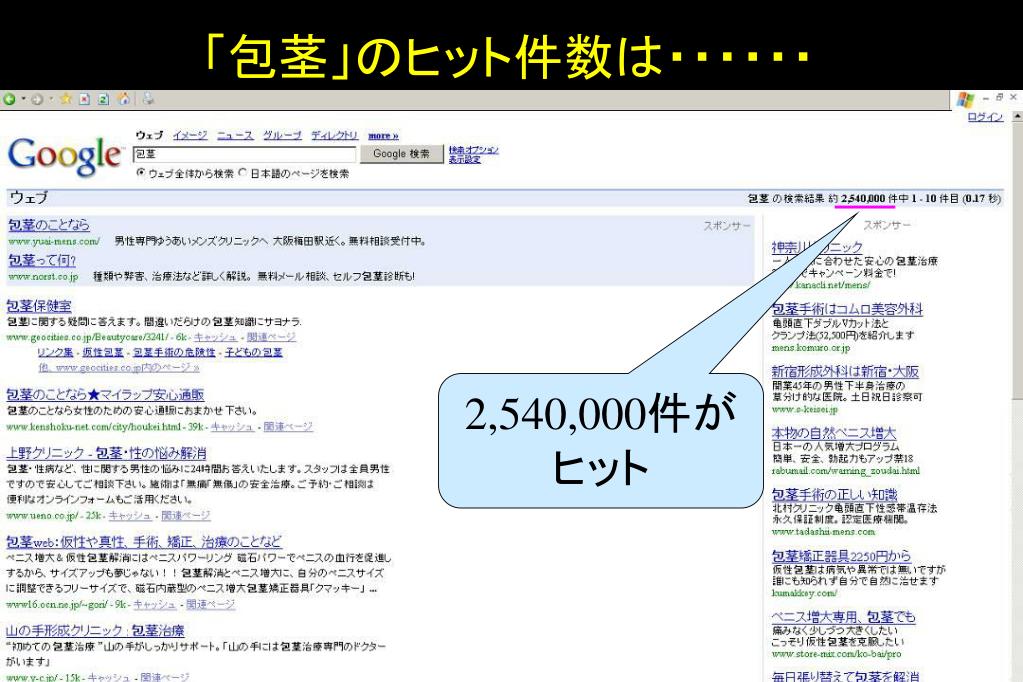Go to the Home page icon
1023x682 pixels.
click(x=123, y=99)
